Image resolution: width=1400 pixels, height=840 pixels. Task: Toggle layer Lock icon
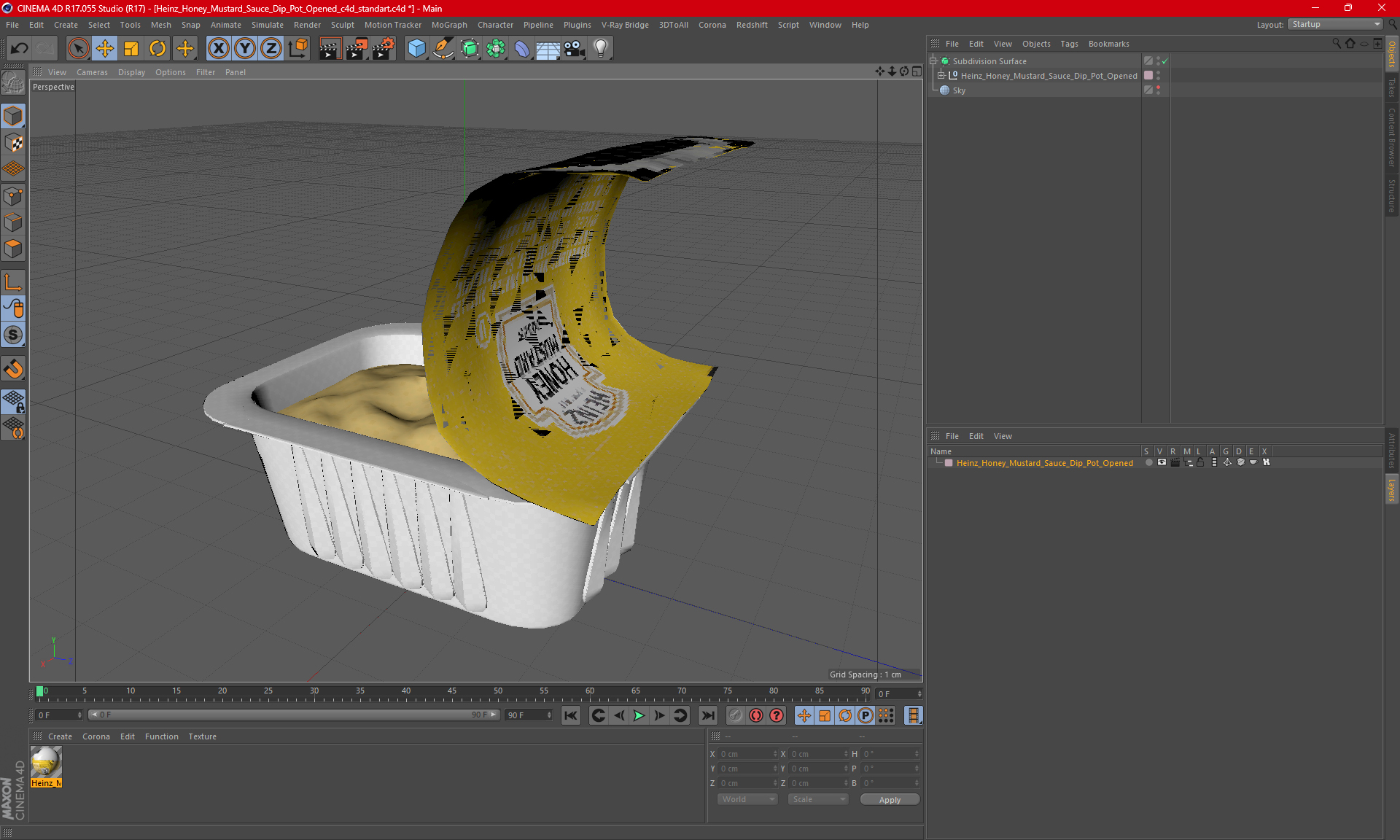1200,463
